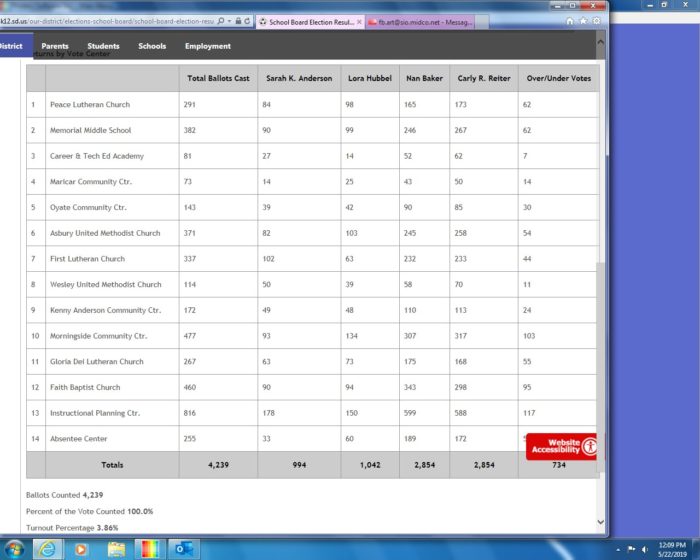Click Instructional Planning ballots cast 816
Viewport: 700px width, 560px height.
pyautogui.click(x=189, y=413)
